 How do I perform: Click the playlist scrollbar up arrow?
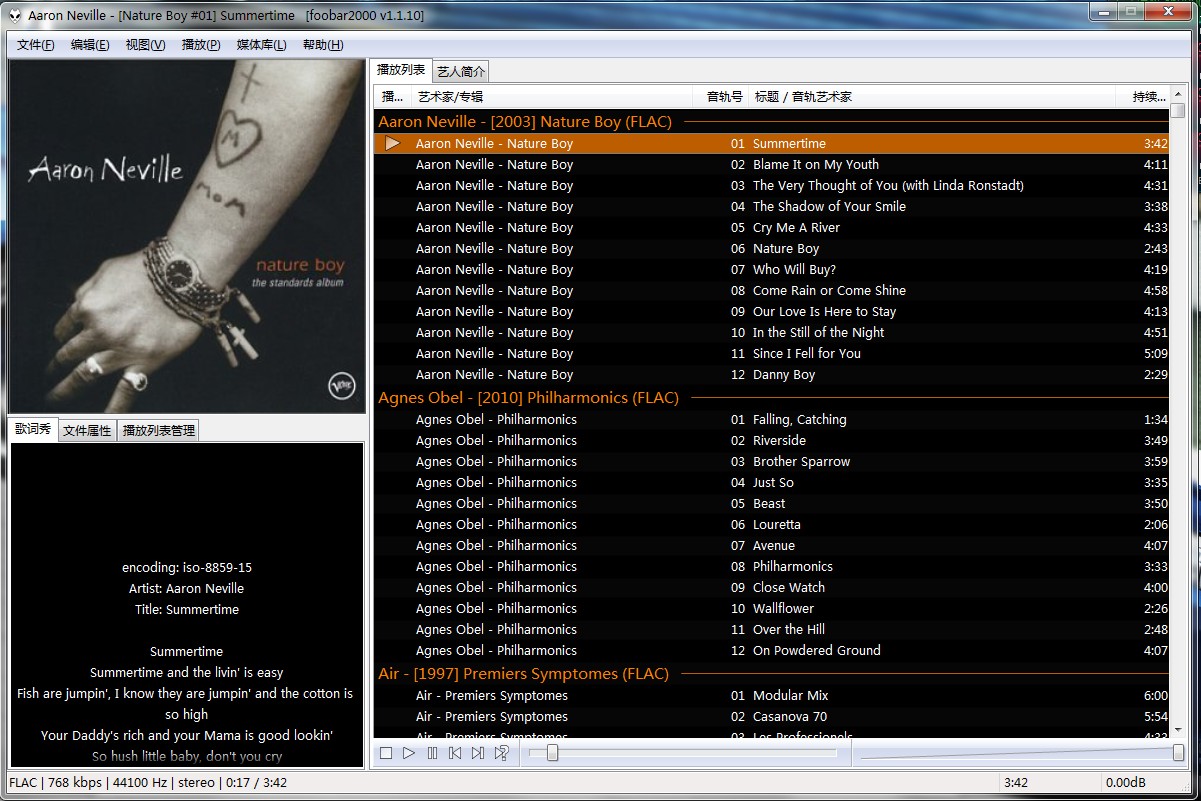[1178, 96]
